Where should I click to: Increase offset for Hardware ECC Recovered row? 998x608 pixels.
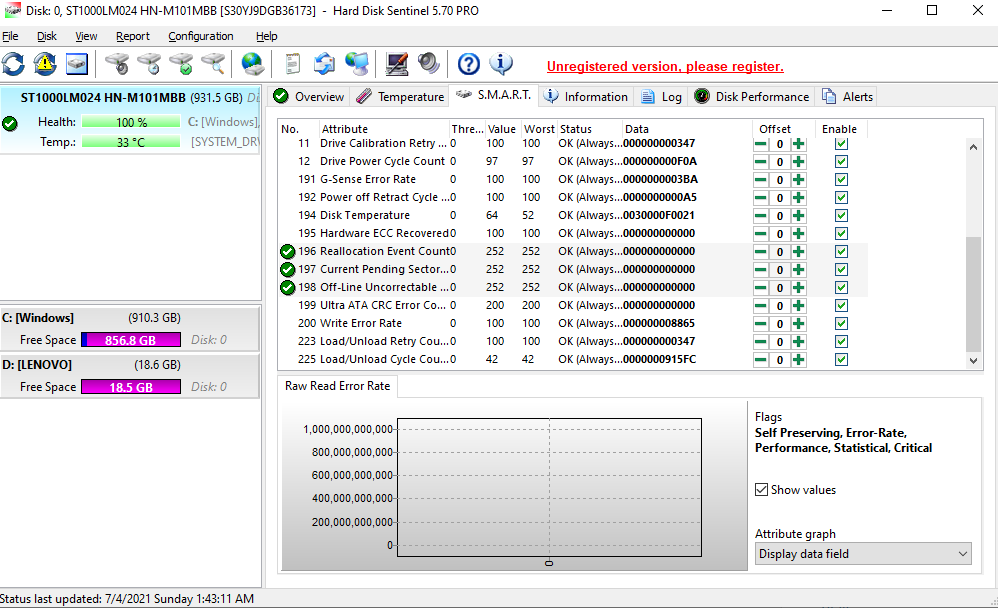(x=799, y=234)
